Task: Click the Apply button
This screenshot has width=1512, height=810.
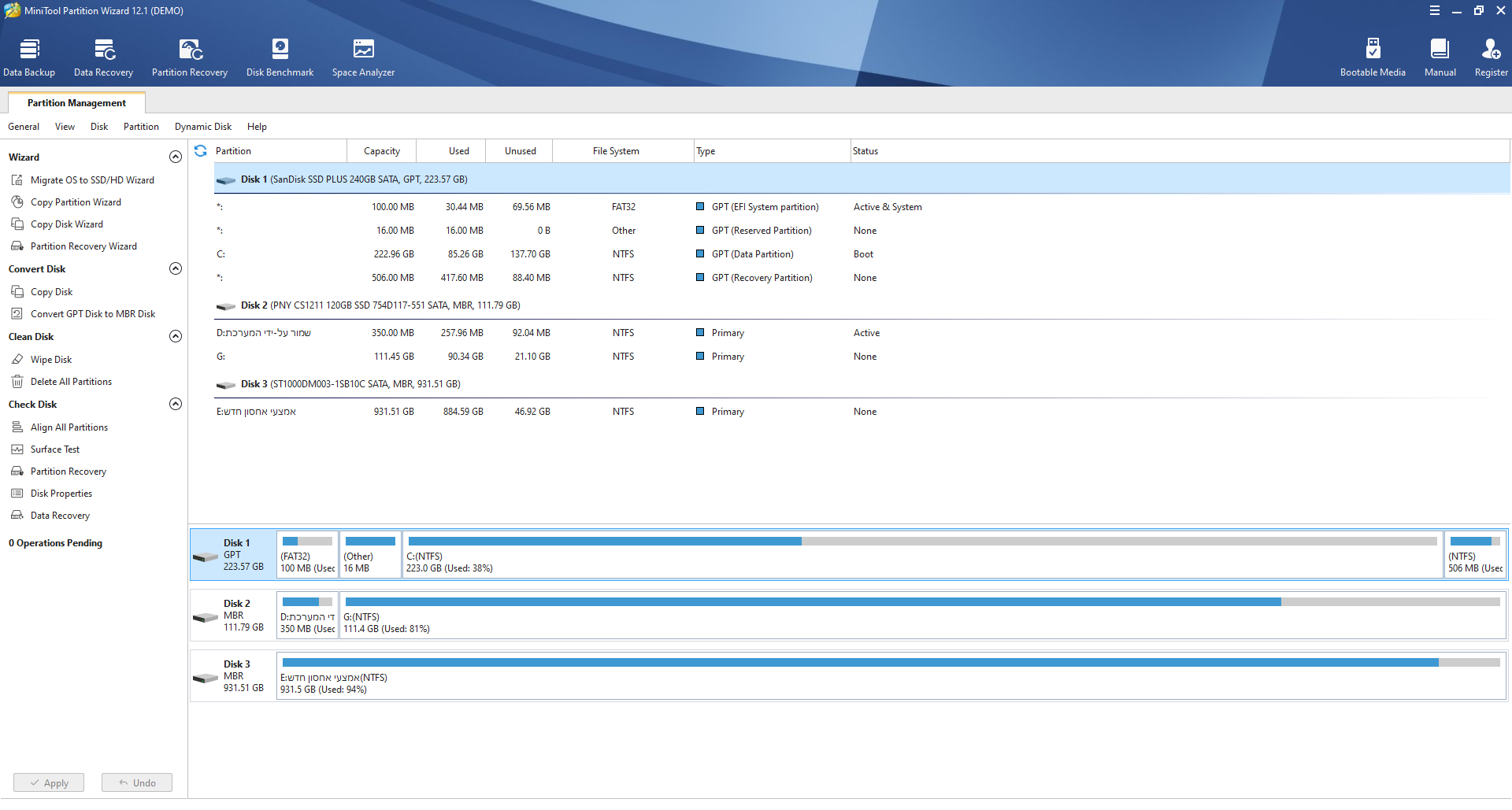Action: [49, 783]
